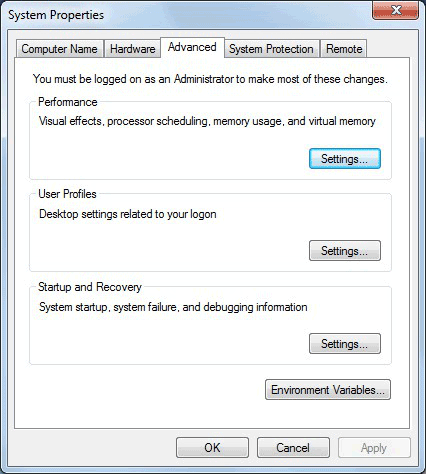Click the Administrator logon notice text
426x474 pixels.
210,79
